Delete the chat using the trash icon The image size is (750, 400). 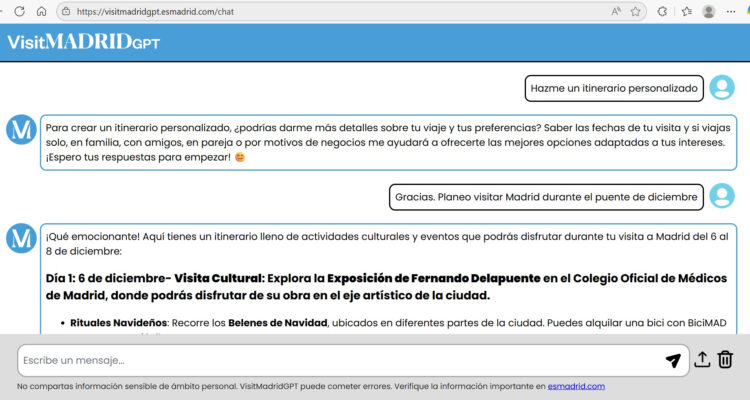(726, 360)
